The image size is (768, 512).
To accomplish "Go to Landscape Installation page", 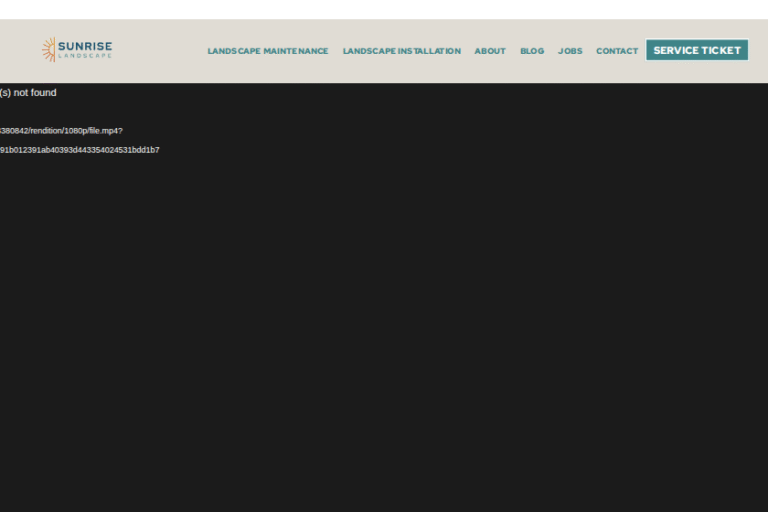I will [401, 51].
